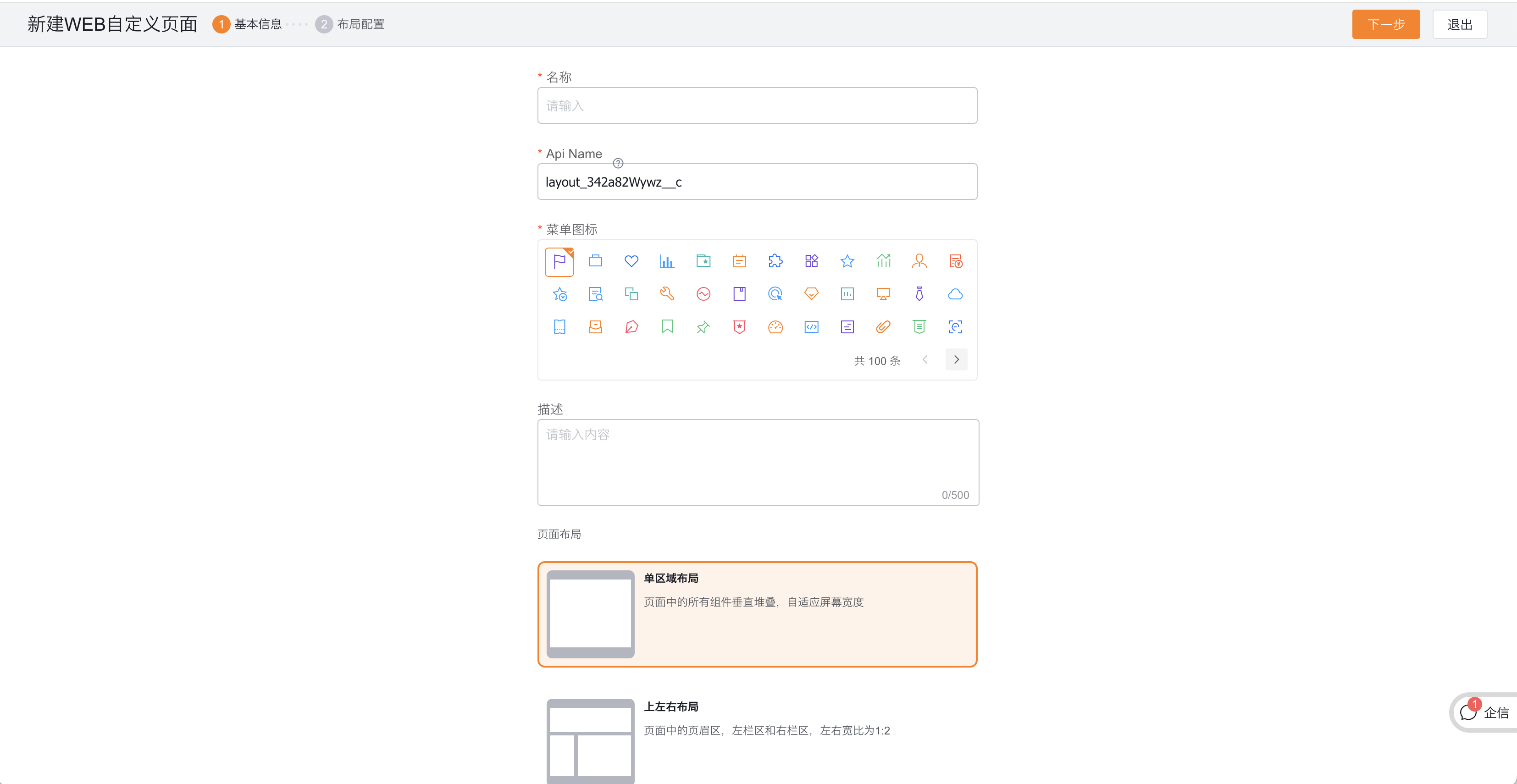The height and width of the screenshot is (784, 1517).
Task: Choose the purple necktie icon
Action: 919,294
